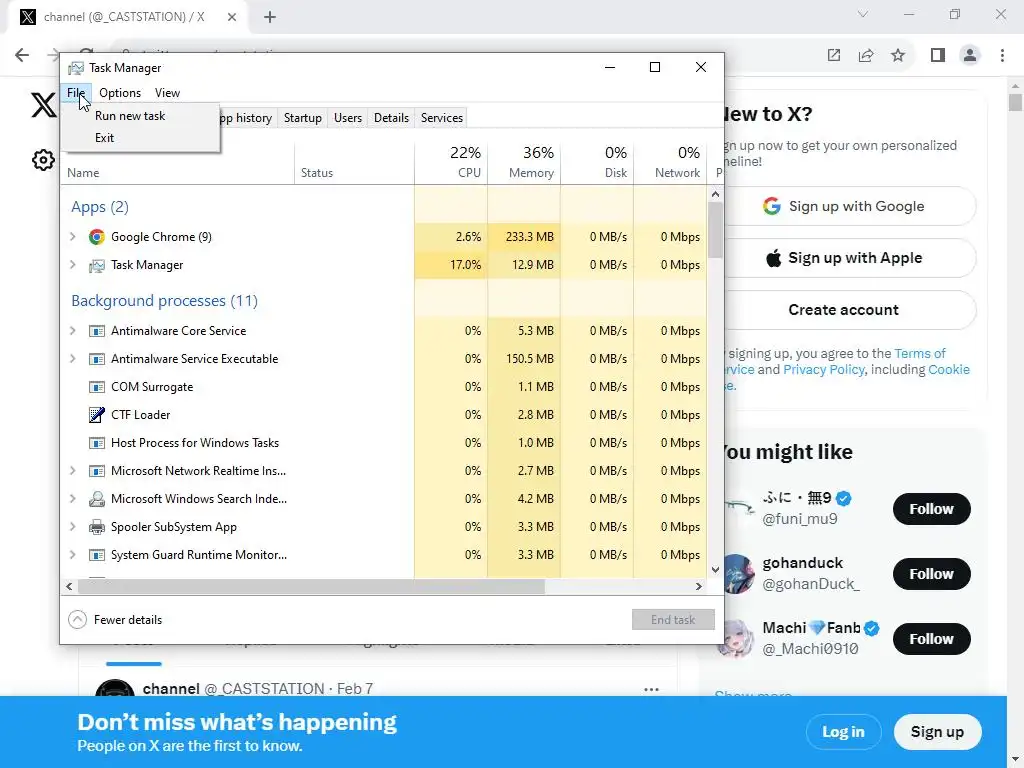Viewport: 1024px width, 768px height.
Task: Open the Terms of Service link
Action: (x=920, y=353)
